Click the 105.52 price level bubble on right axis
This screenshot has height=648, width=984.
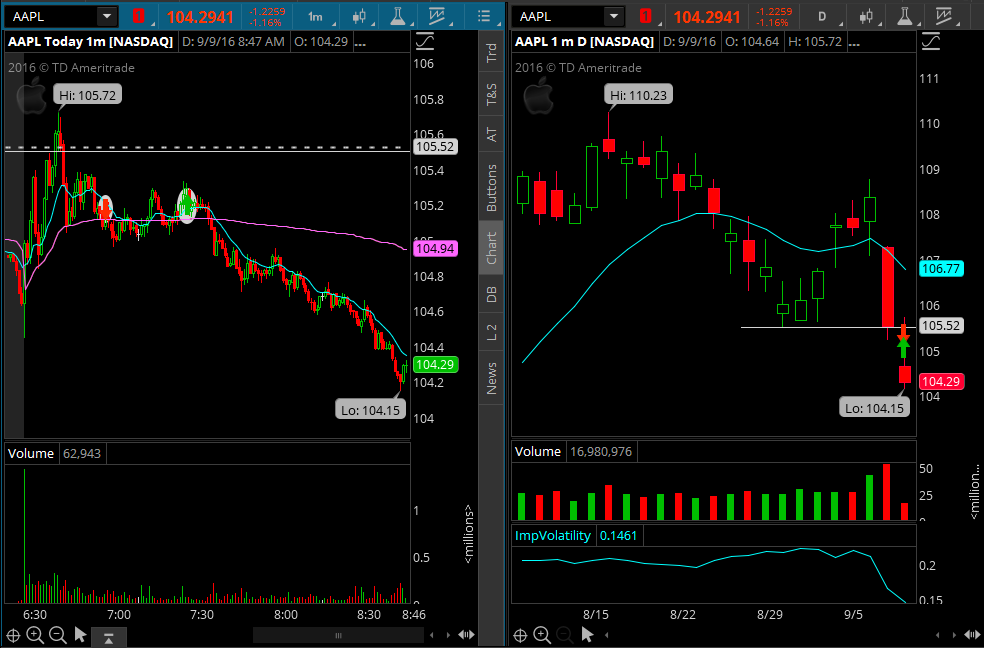click(941, 326)
